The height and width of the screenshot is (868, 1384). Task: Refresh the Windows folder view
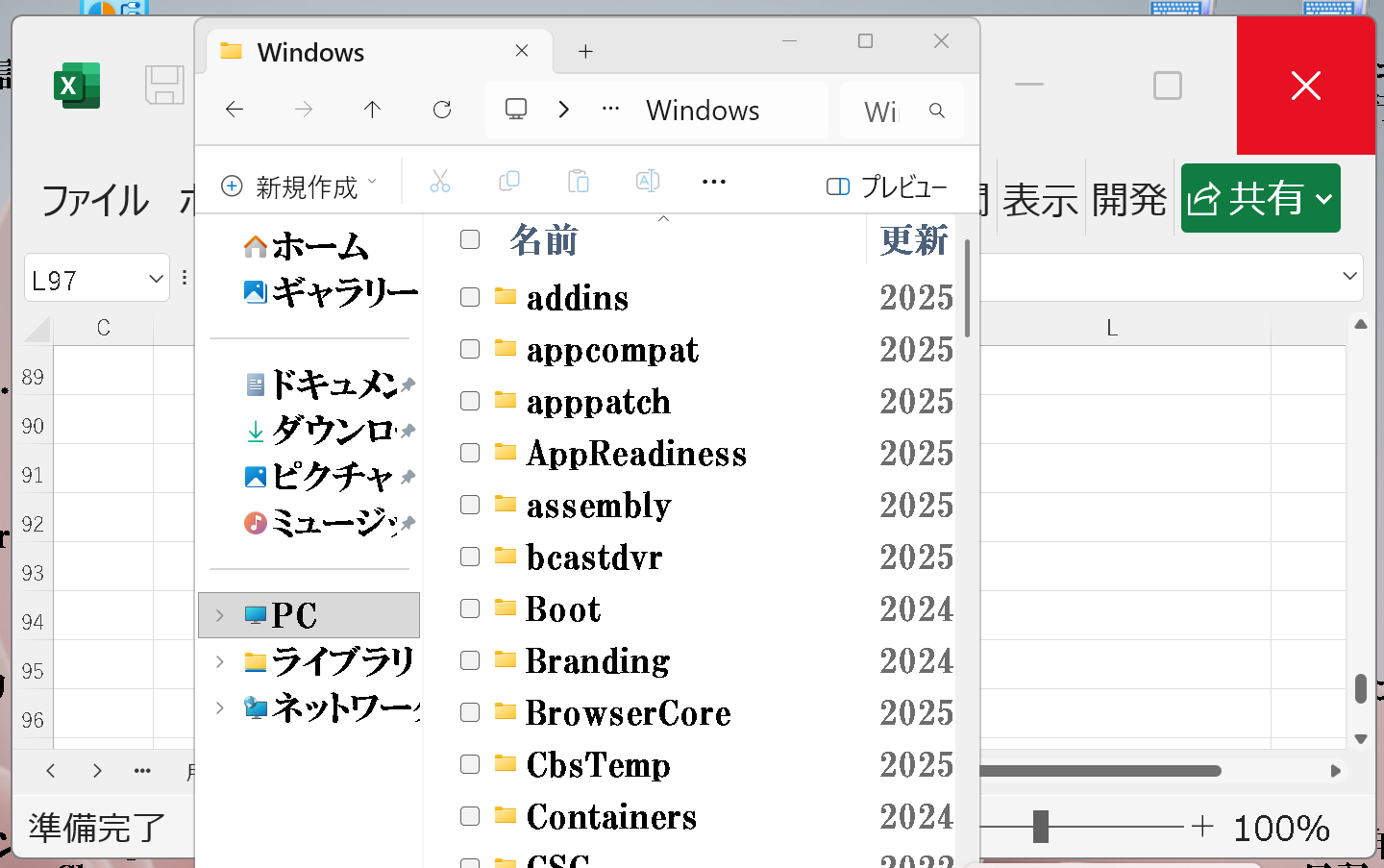pos(442,110)
